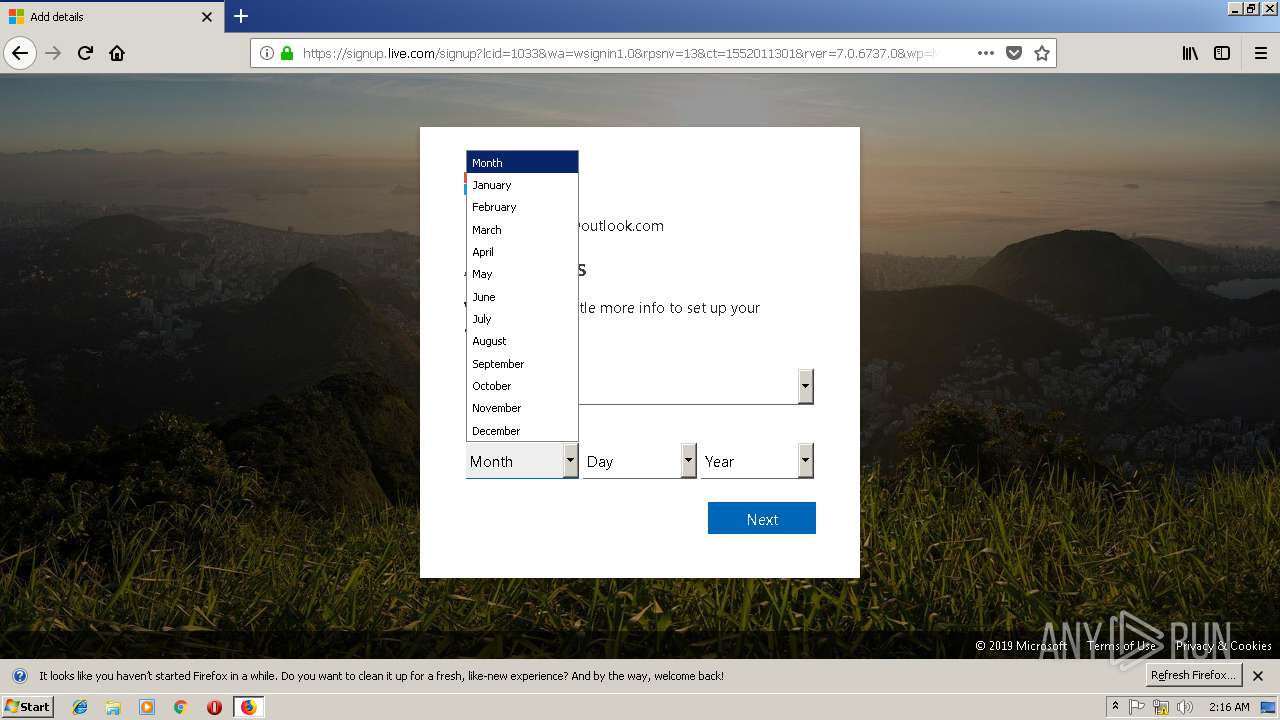
Task: Select the Add details tab
Action: 111,17
